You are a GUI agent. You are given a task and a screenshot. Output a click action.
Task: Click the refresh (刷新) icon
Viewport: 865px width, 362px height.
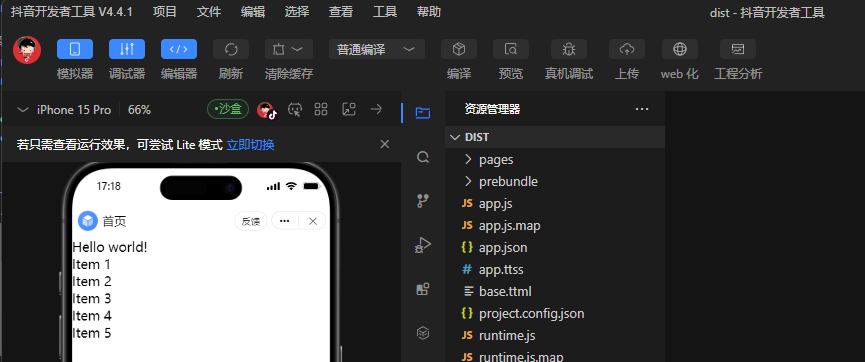pos(231,49)
